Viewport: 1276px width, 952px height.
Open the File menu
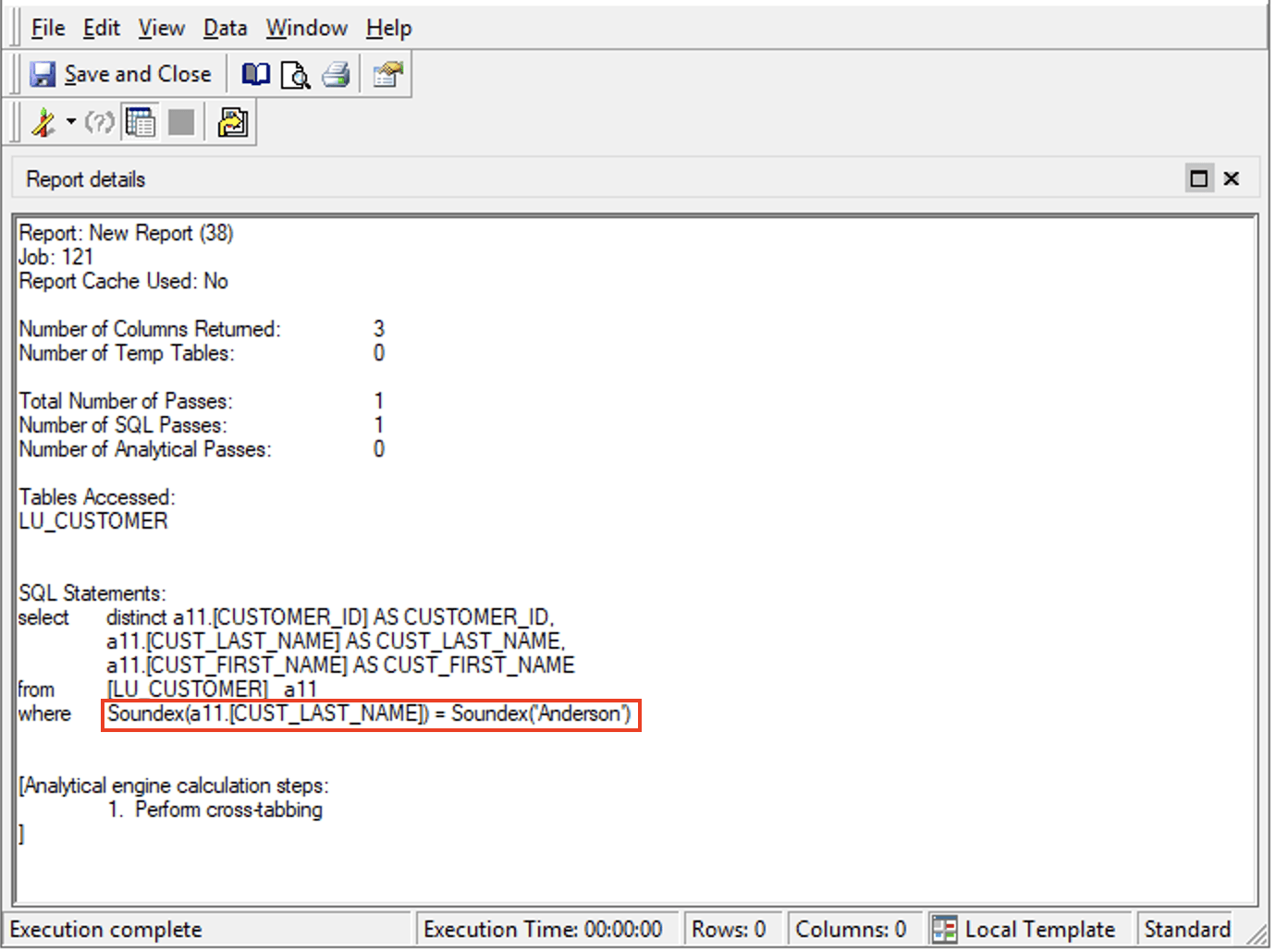(48, 28)
